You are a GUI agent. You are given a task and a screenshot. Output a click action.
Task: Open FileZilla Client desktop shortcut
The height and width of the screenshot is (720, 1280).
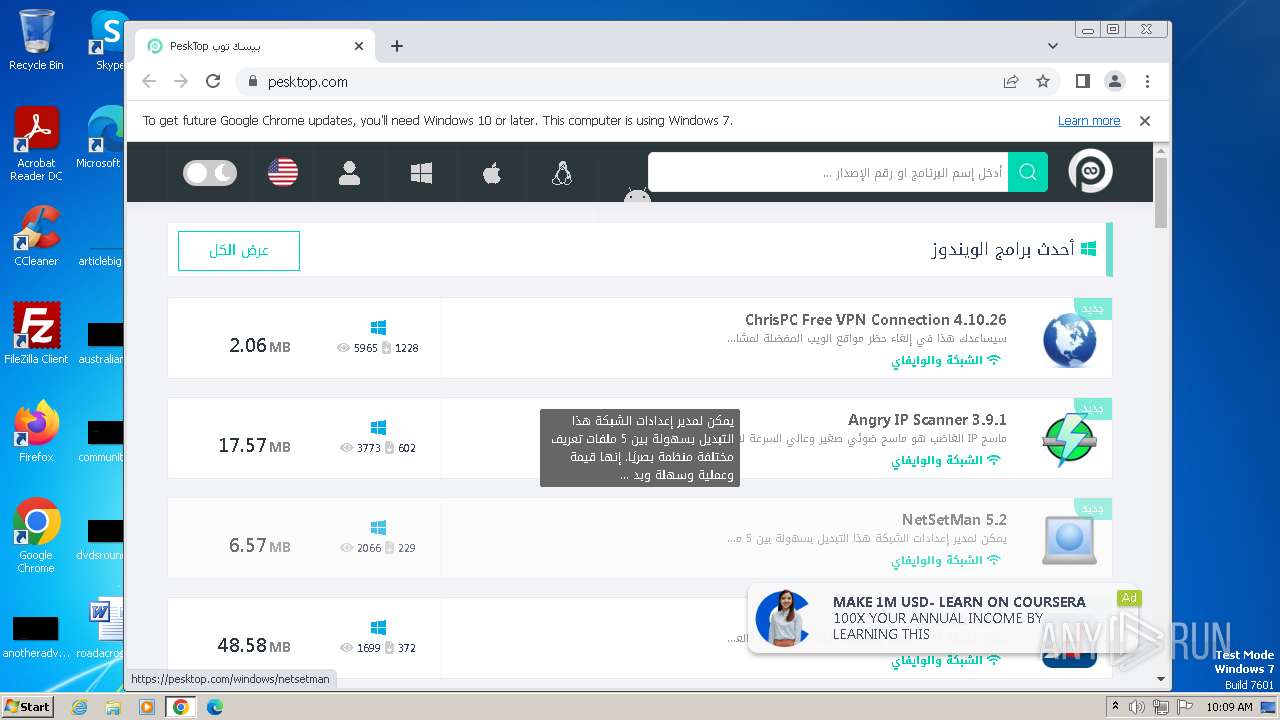point(36,334)
